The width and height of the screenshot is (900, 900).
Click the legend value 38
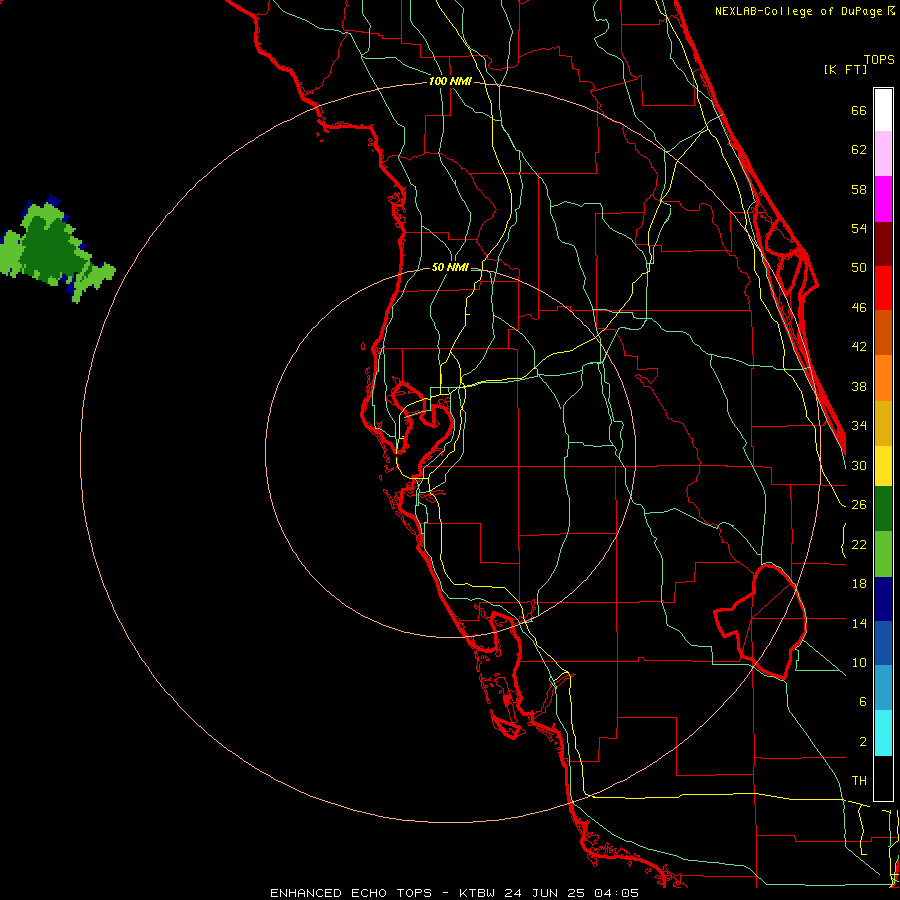pos(859,386)
